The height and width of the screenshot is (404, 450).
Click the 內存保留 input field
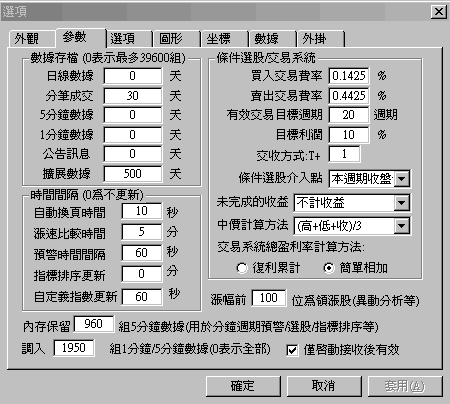pos(93,324)
